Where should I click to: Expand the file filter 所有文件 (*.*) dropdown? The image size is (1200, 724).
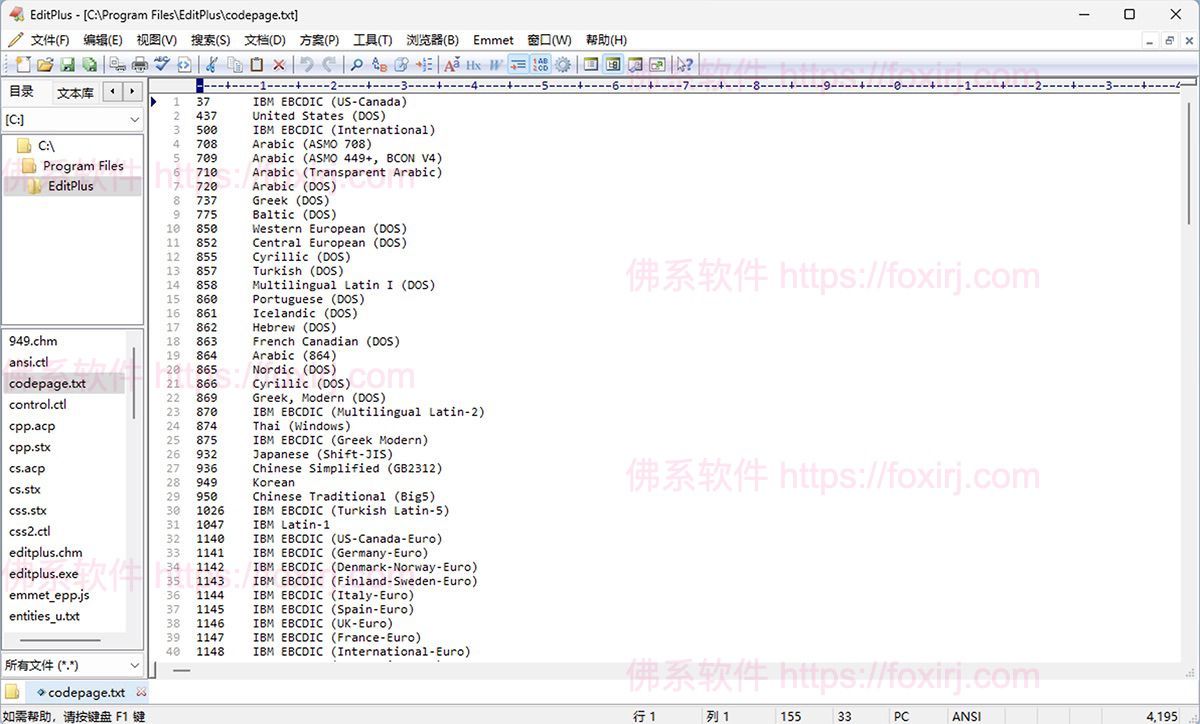[x=73, y=665]
